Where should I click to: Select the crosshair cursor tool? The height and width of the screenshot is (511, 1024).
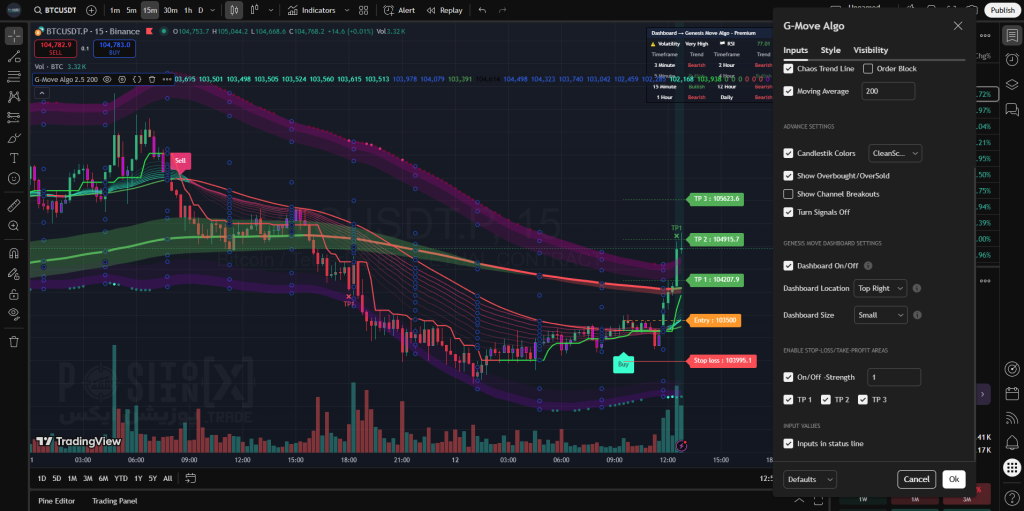point(14,36)
